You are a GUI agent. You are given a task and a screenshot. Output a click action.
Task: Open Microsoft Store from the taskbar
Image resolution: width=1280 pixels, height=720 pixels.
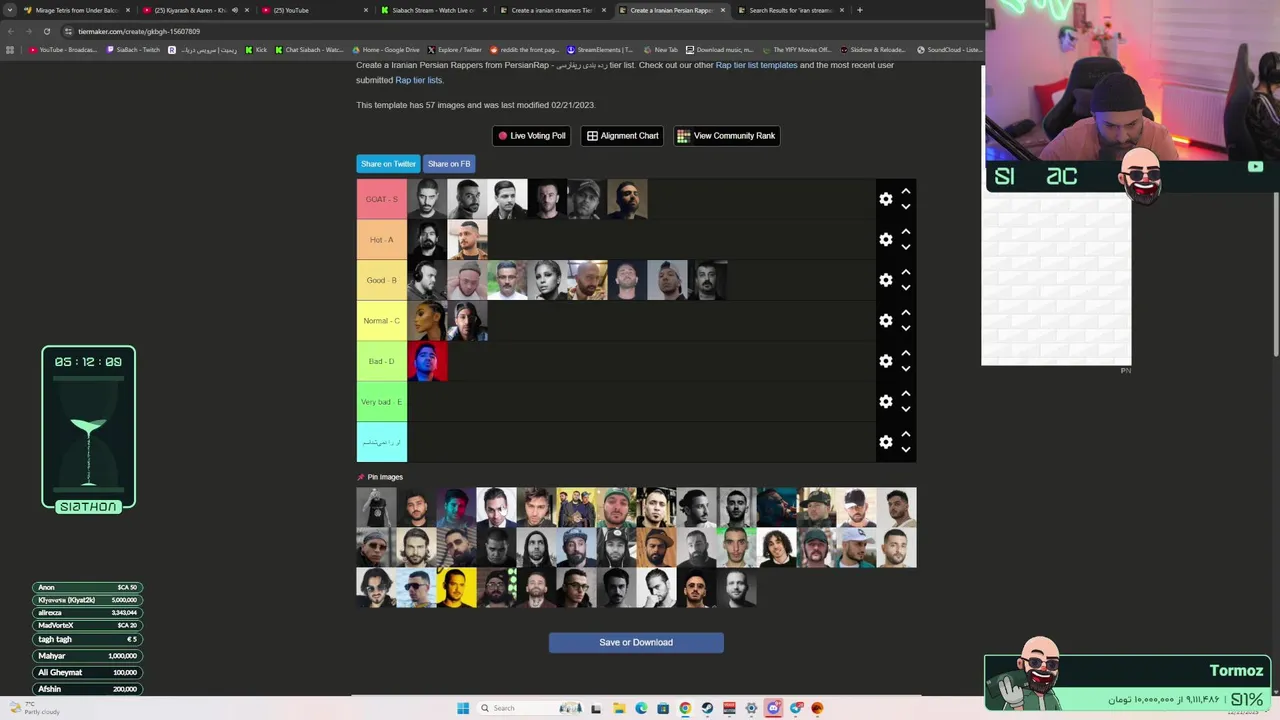[x=663, y=708]
